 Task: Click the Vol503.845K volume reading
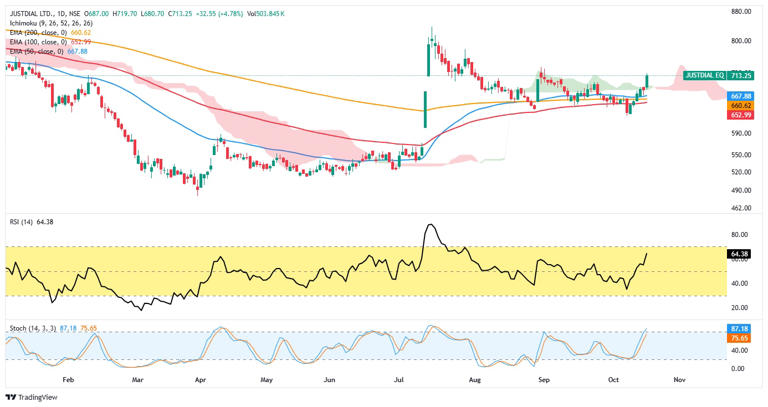(x=266, y=14)
